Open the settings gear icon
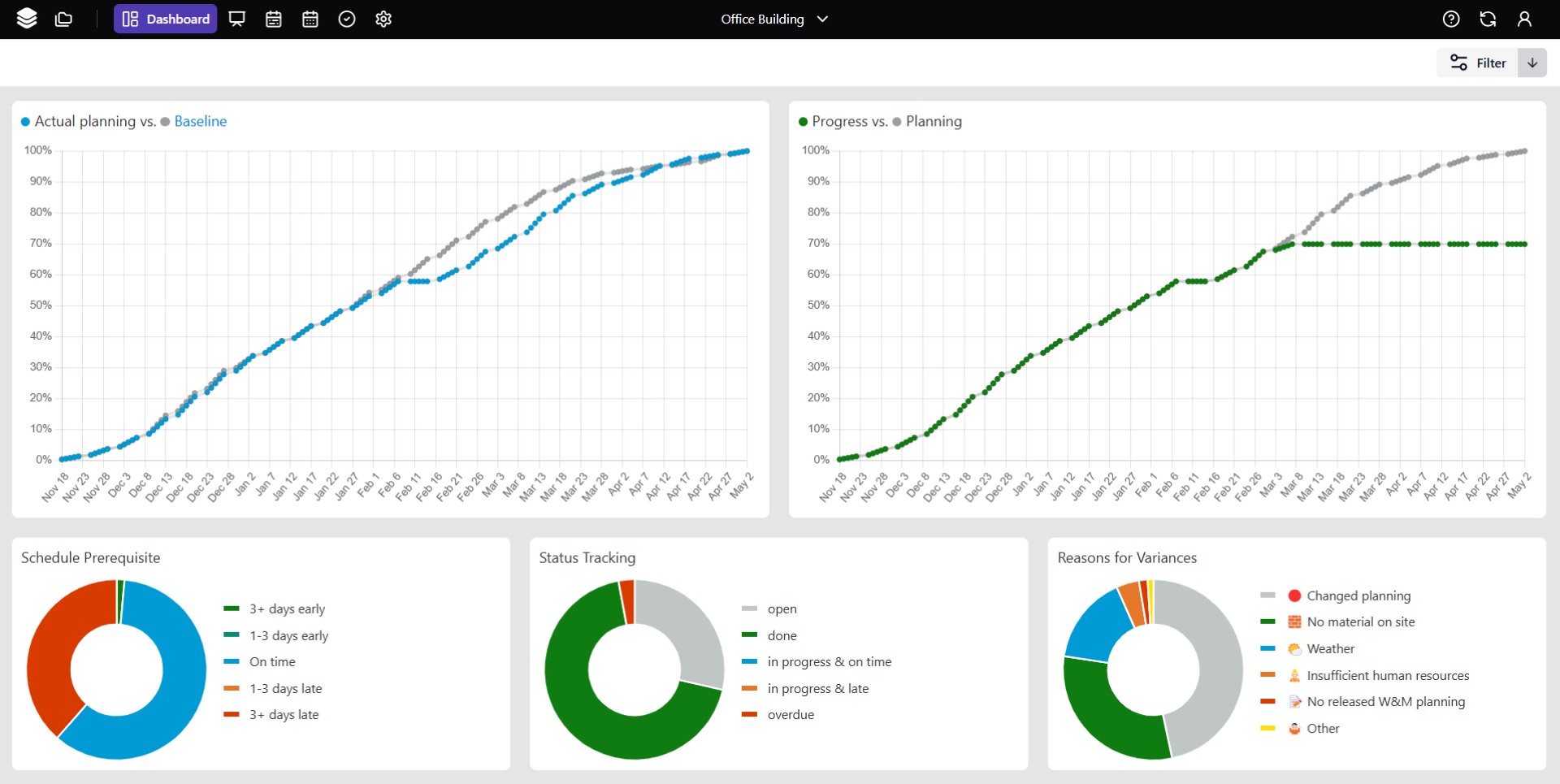 pyautogui.click(x=383, y=19)
